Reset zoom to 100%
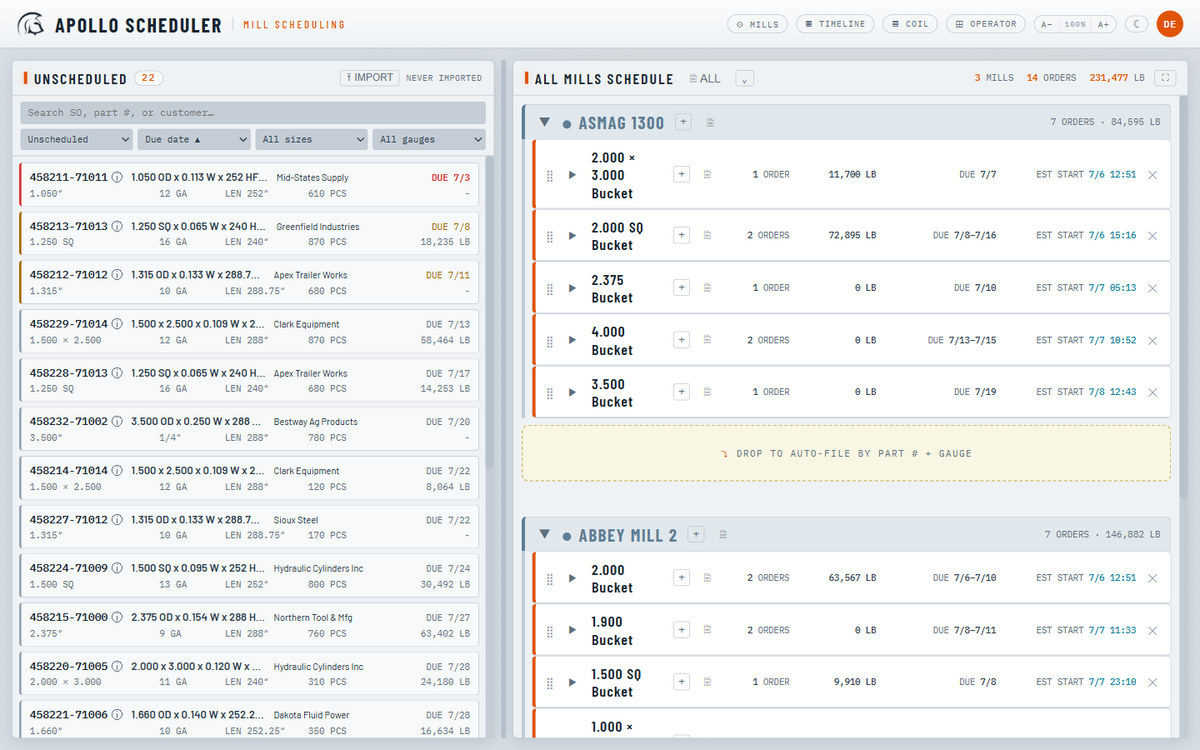Viewport: 1200px width, 750px height. click(x=1075, y=24)
